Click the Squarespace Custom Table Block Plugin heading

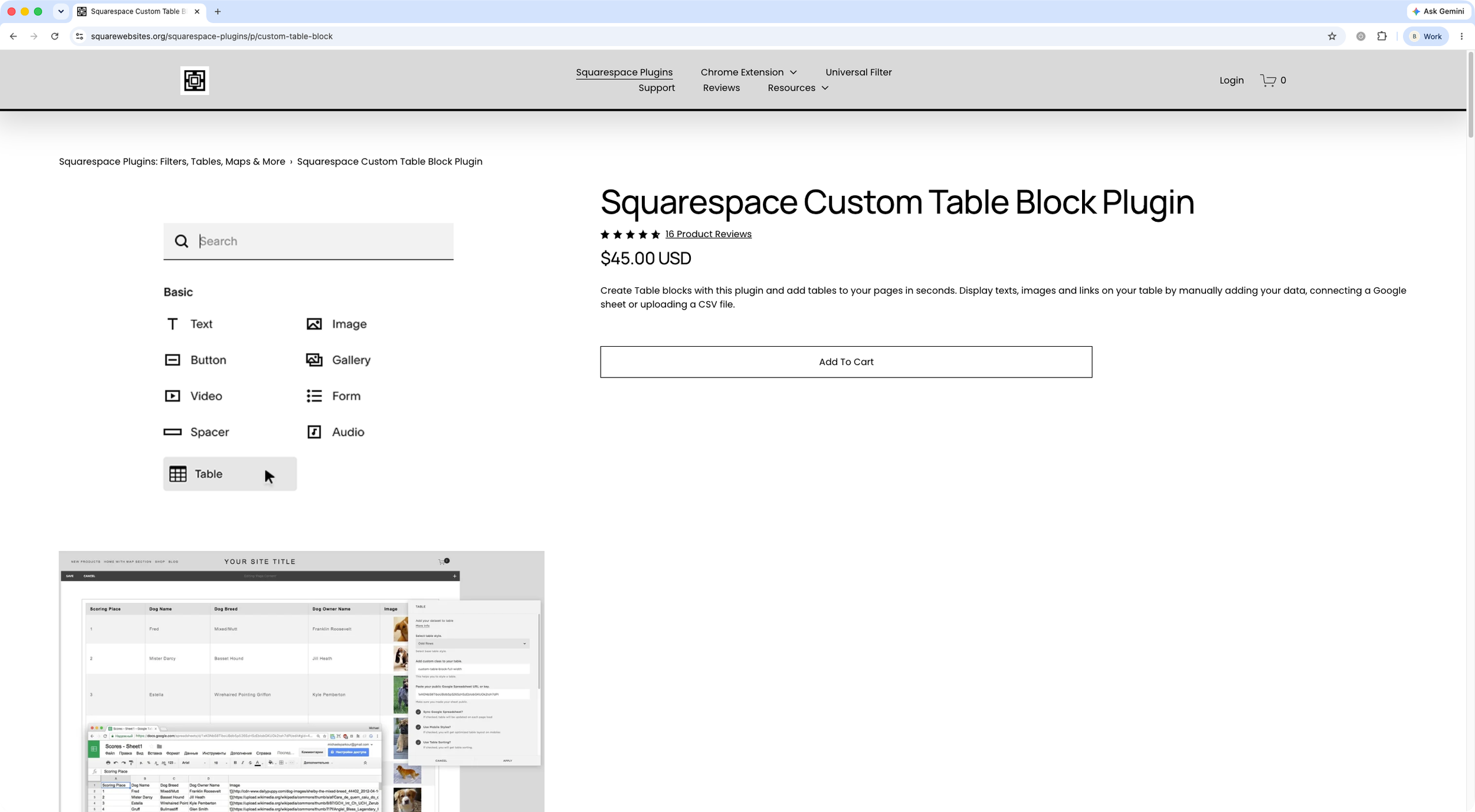coord(897,202)
